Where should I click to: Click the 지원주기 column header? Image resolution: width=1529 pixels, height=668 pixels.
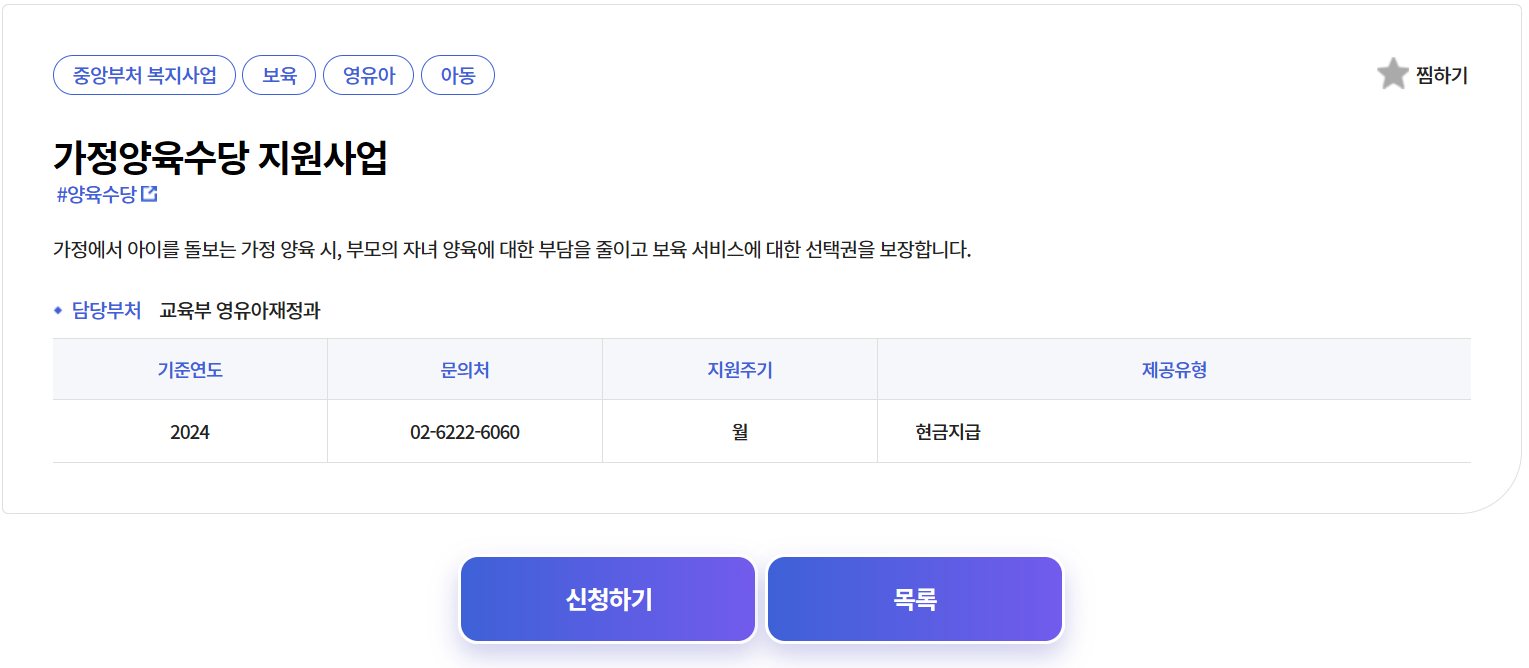click(740, 370)
